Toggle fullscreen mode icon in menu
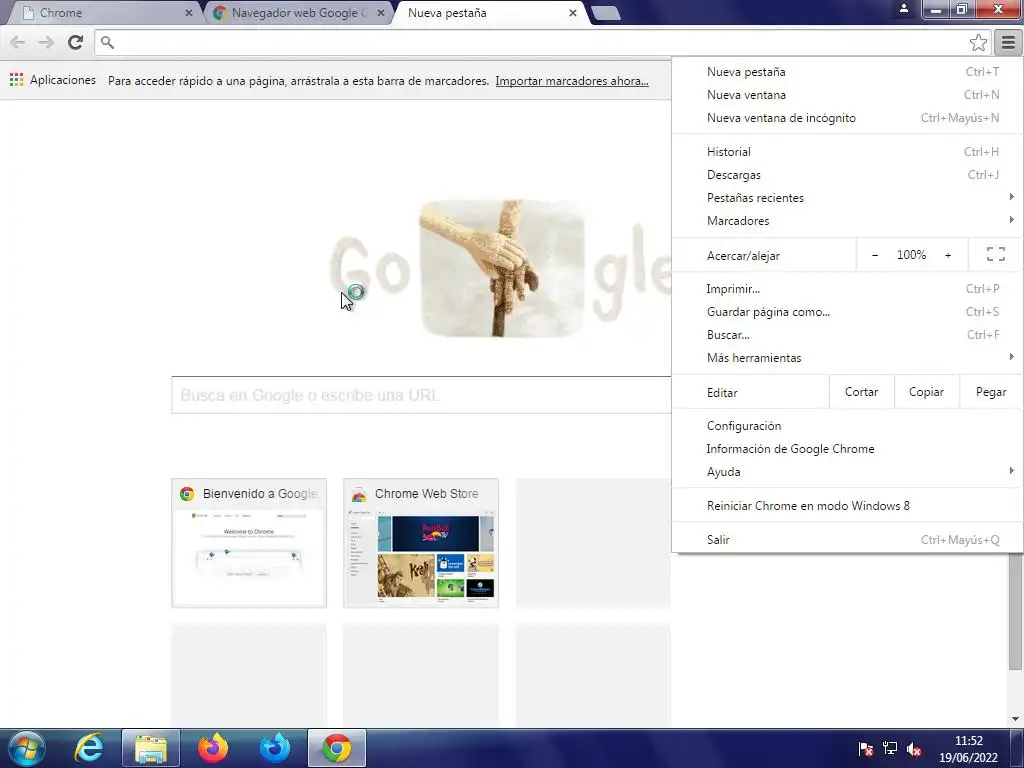The width and height of the screenshot is (1024, 768). 995,255
